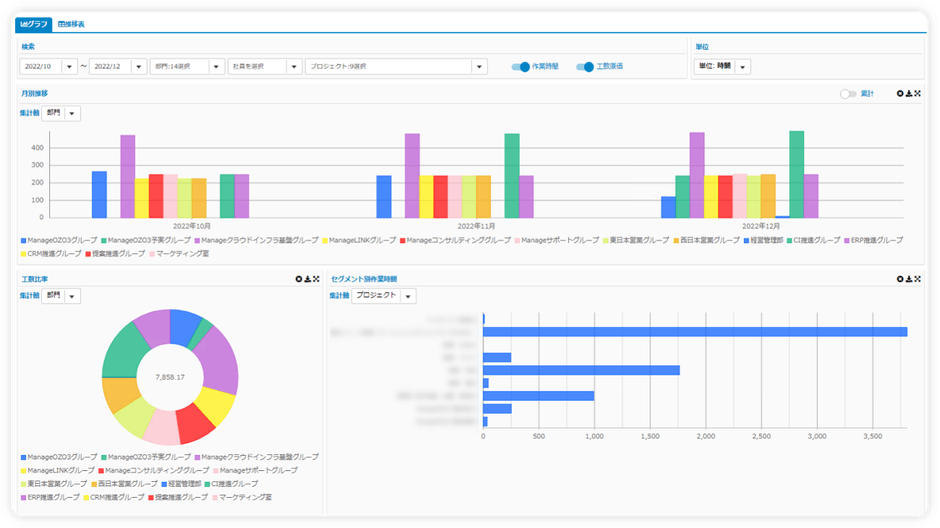Toggle the 作業時間 switch off
This screenshot has width=940, height=528.
(520, 67)
